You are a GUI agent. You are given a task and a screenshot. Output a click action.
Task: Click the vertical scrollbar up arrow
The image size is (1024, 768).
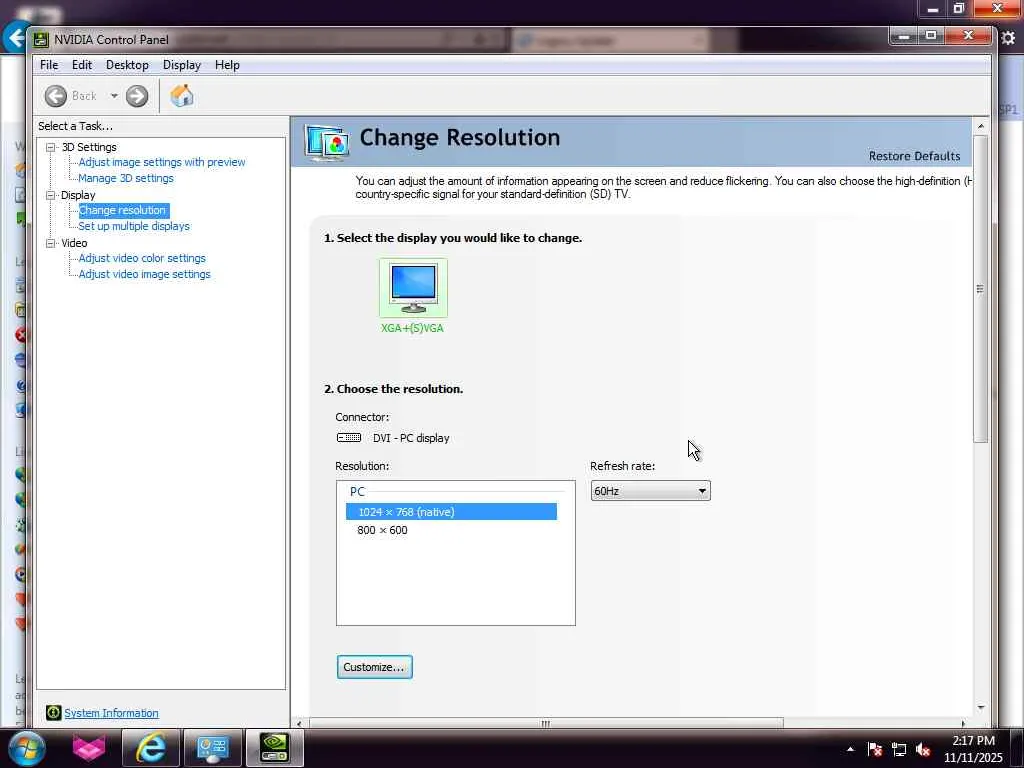click(980, 126)
